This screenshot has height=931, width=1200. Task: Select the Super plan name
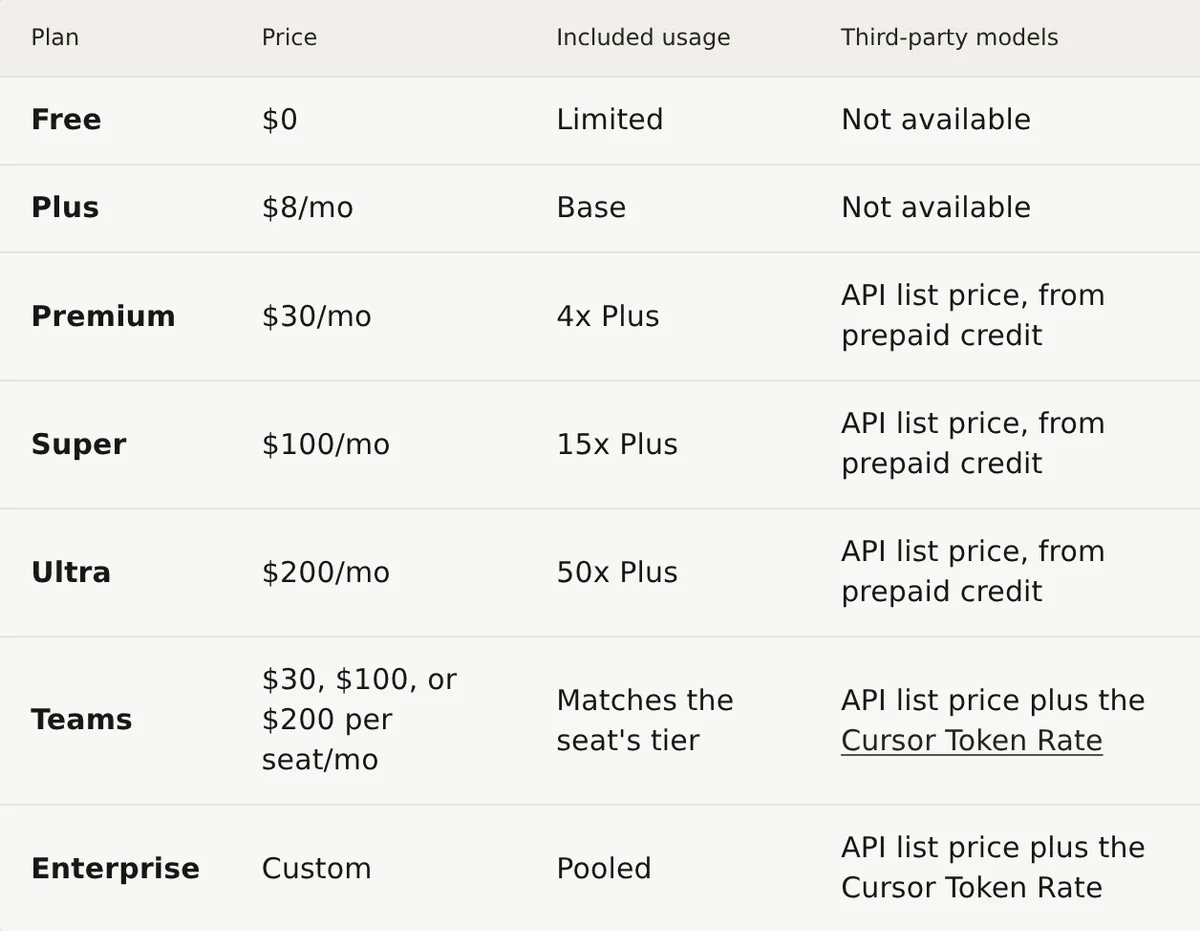79,444
